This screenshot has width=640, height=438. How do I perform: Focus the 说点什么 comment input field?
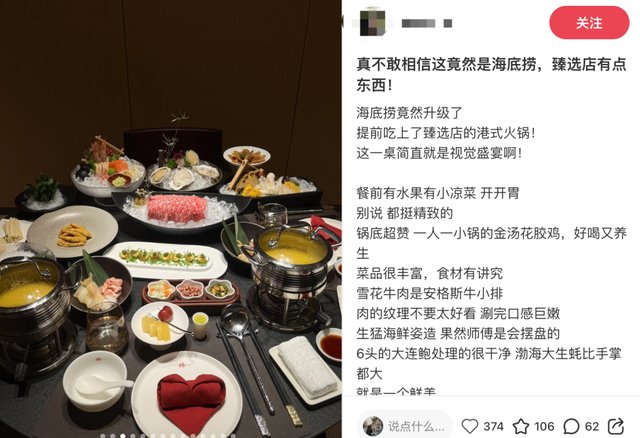[405, 427]
